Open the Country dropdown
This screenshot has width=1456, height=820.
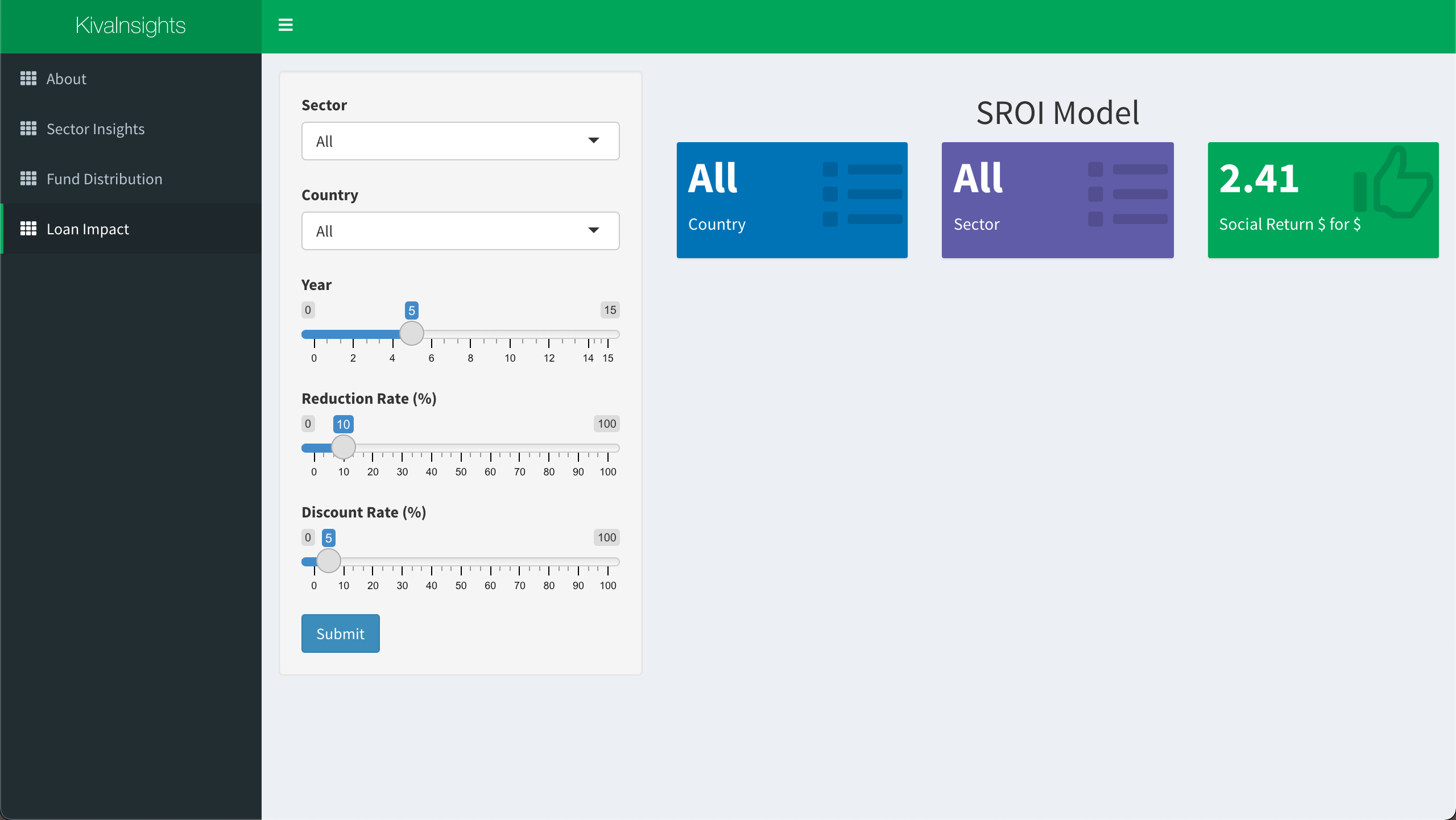click(x=460, y=231)
